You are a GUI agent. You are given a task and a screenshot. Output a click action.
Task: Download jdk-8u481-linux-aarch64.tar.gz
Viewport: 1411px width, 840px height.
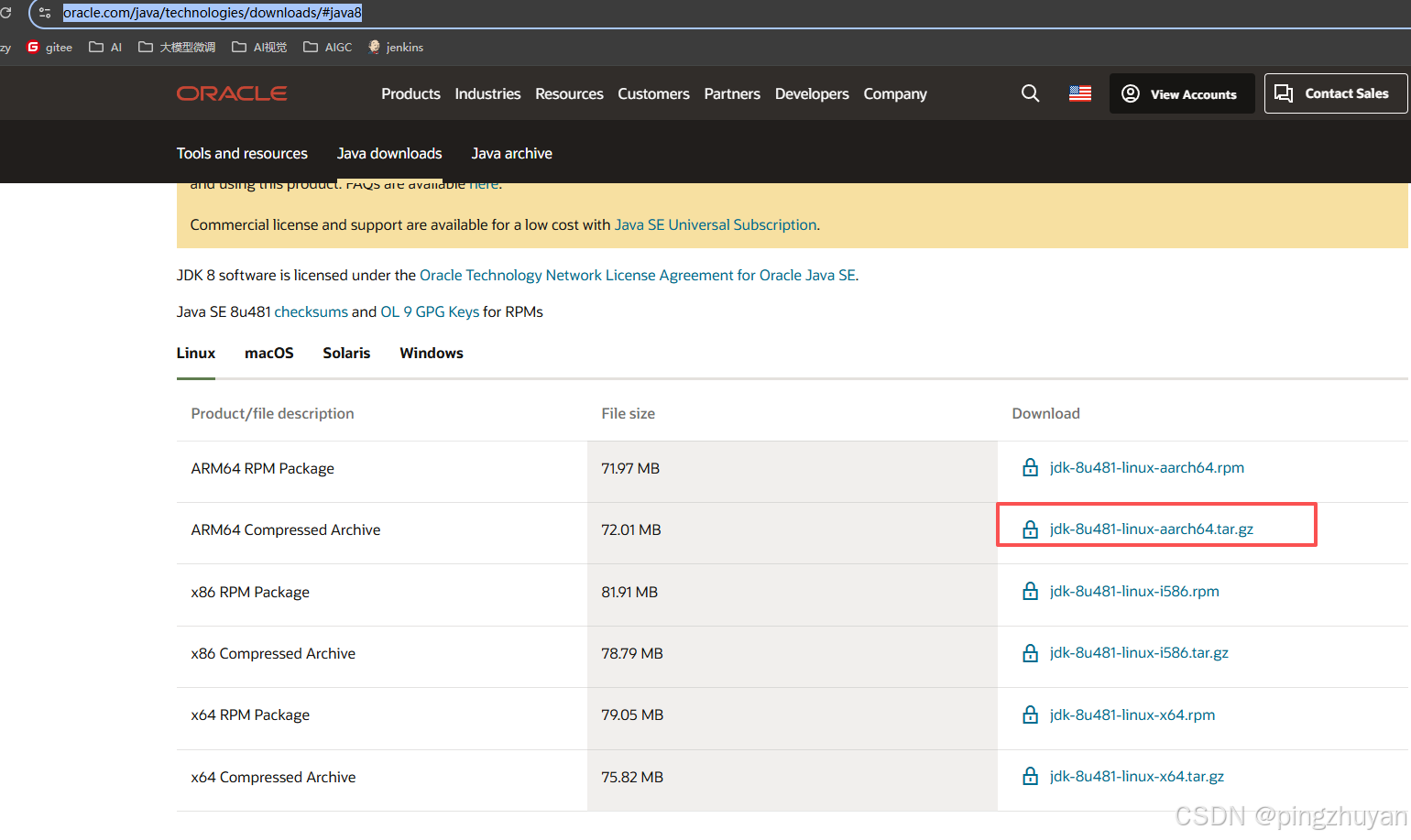pos(1152,529)
